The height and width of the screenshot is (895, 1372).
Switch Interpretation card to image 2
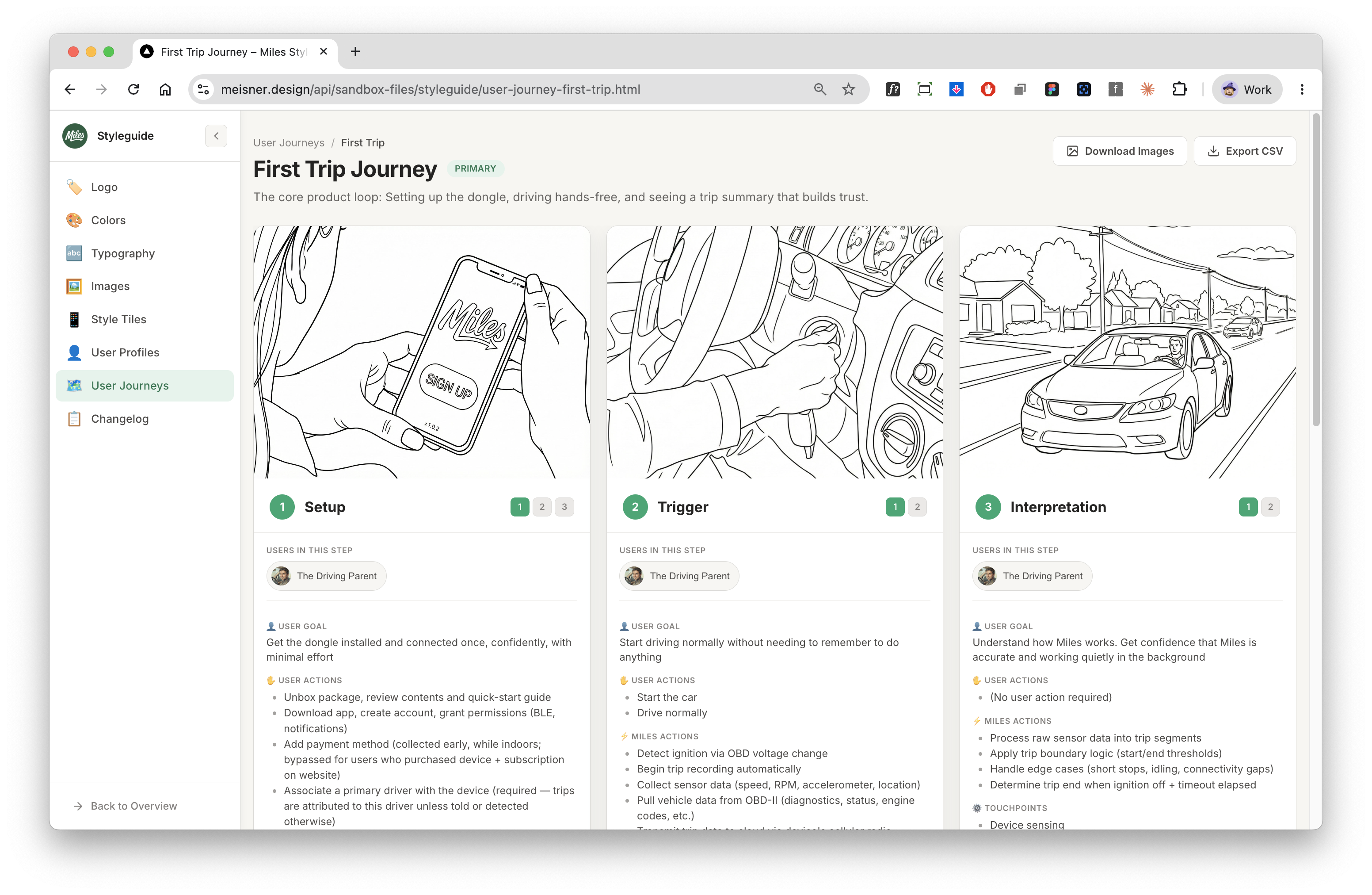click(x=1270, y=507)
